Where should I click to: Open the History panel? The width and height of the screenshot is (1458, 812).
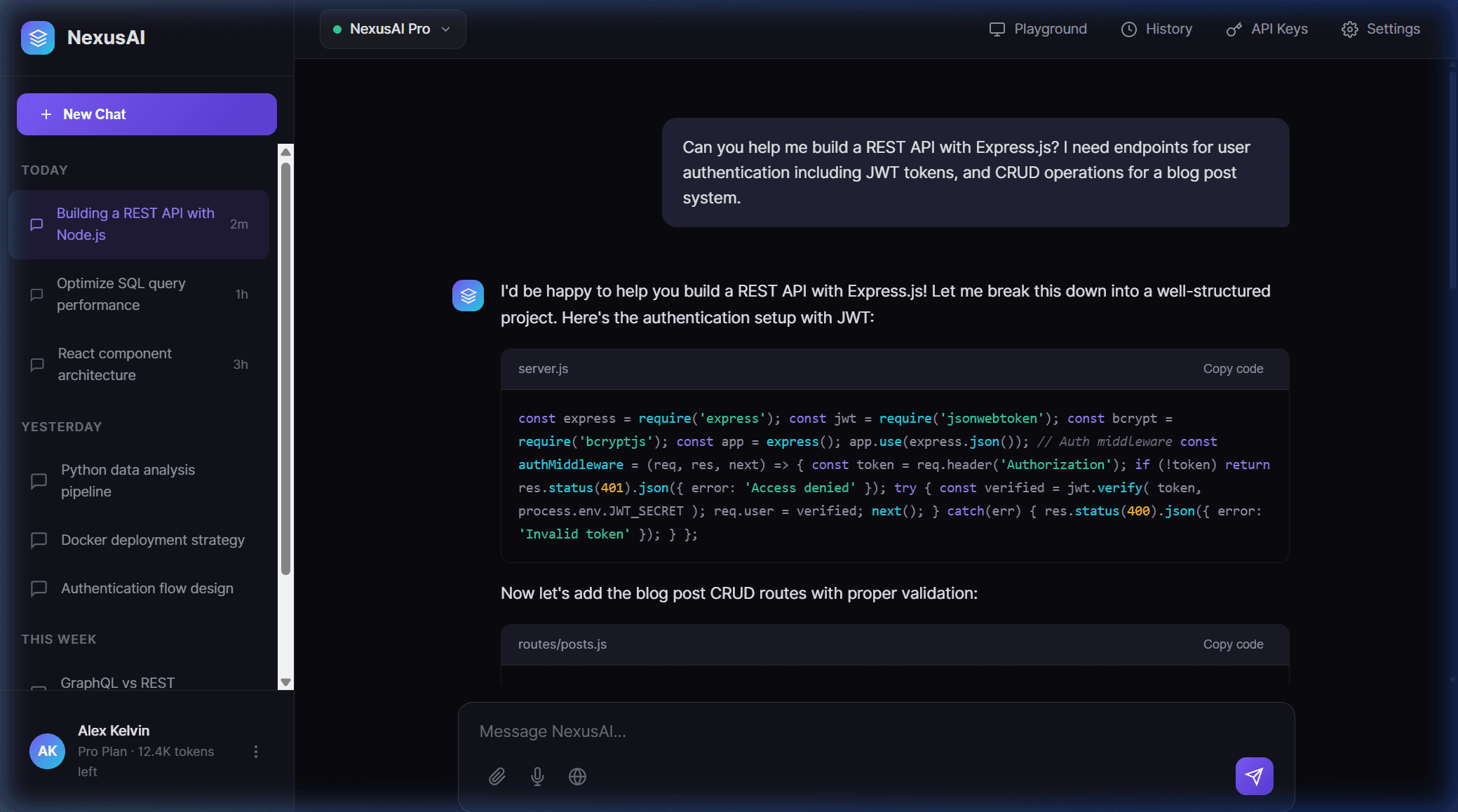pos(1156,29)
